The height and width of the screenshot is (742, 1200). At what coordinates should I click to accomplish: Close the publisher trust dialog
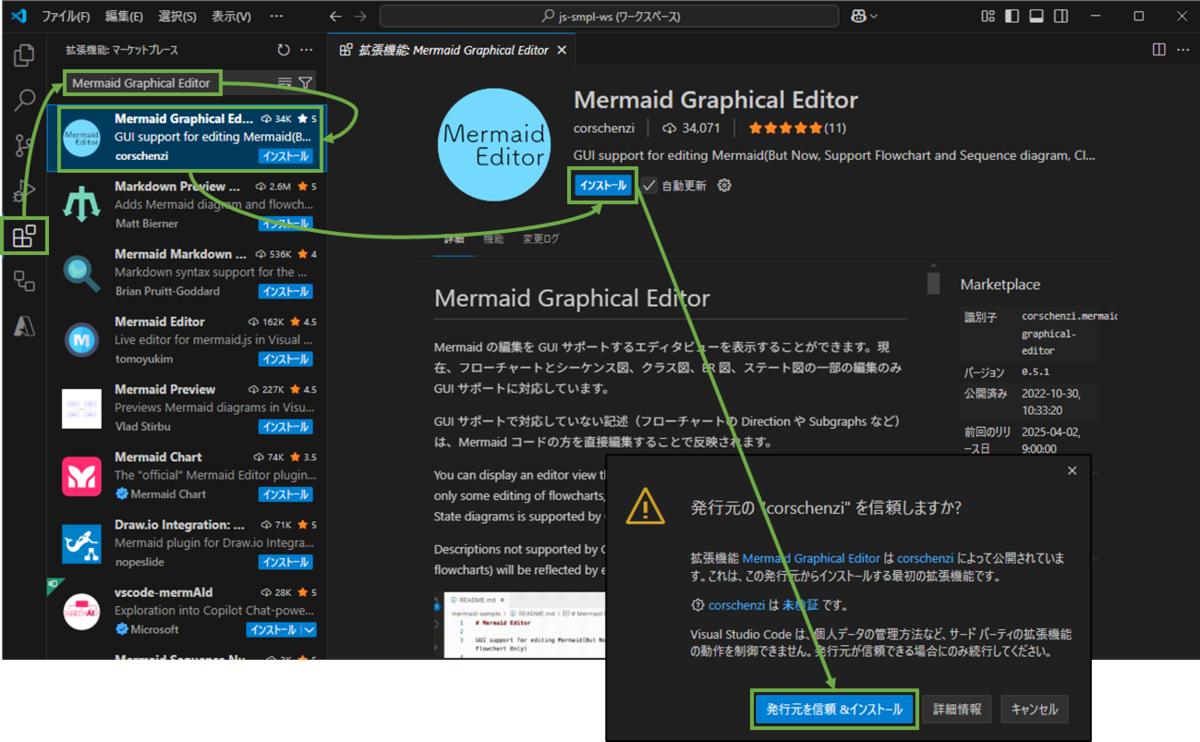pos(1072,470)
